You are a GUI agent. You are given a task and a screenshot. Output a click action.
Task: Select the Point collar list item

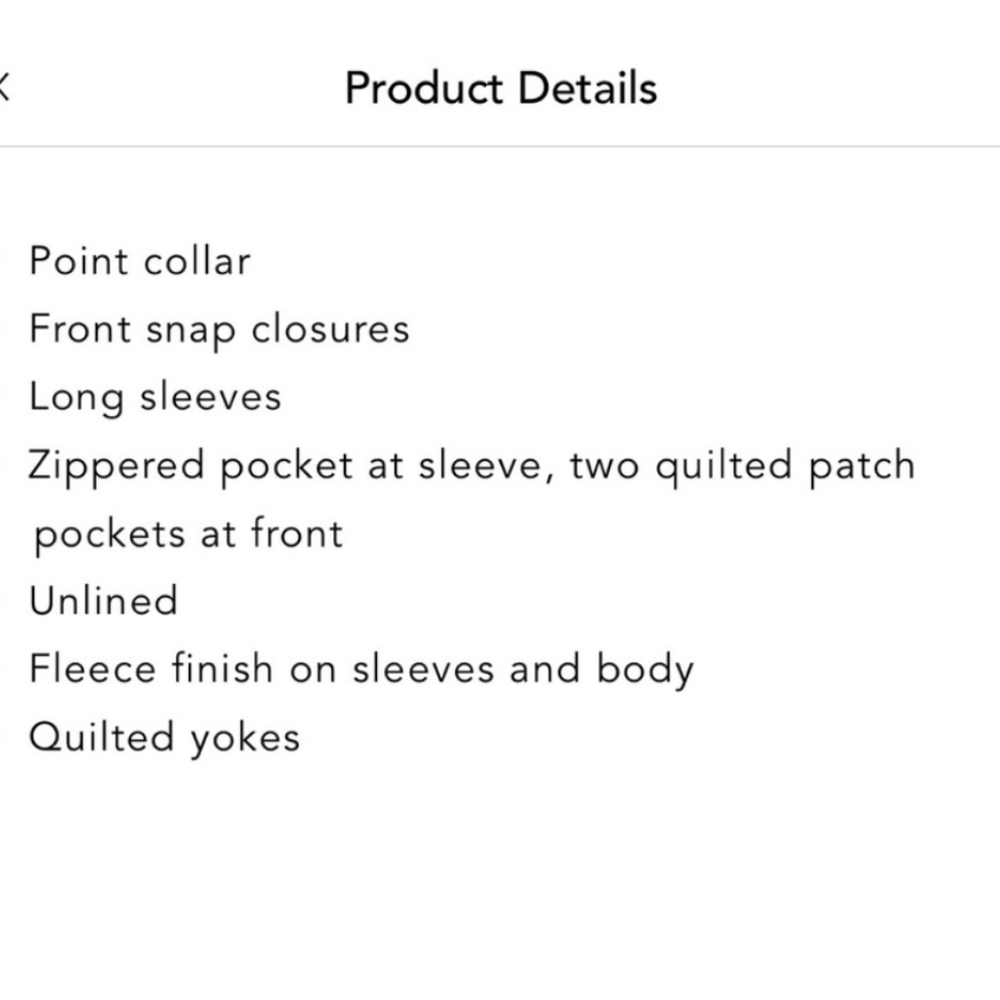[x=139, y=261]
